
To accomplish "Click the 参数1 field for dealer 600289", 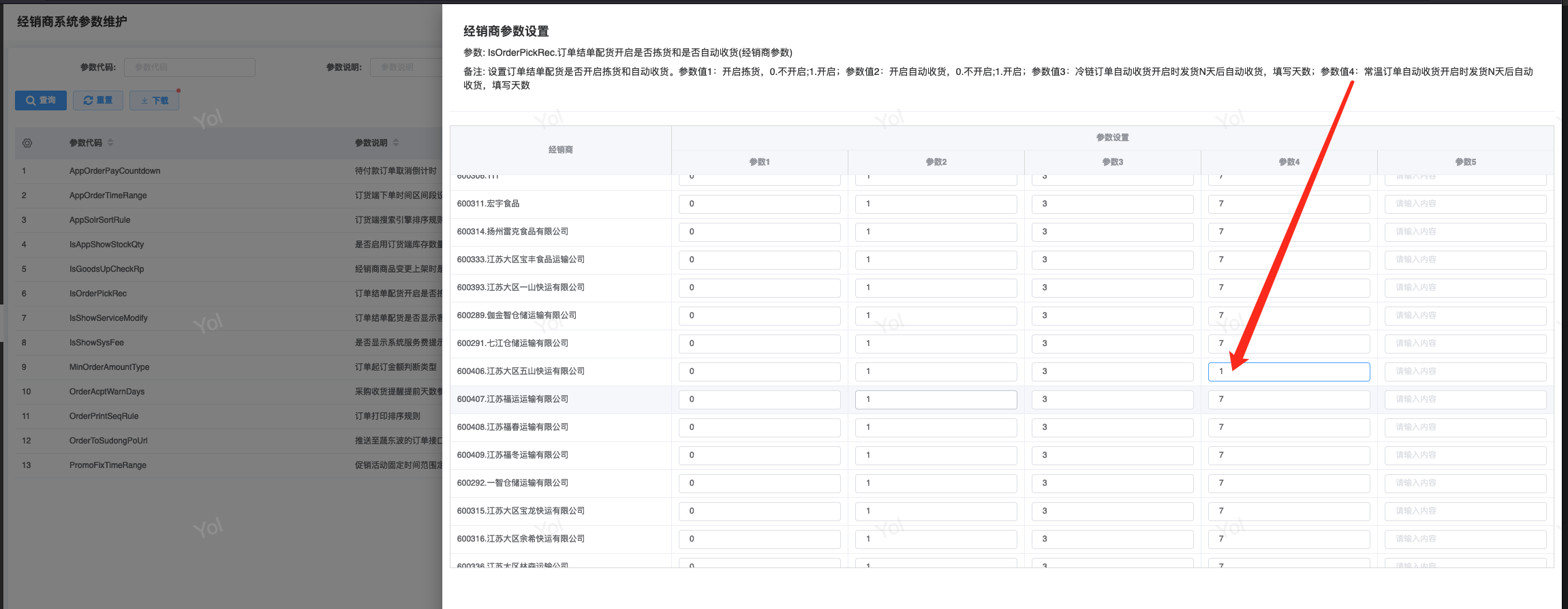I will tap(759, 315).
